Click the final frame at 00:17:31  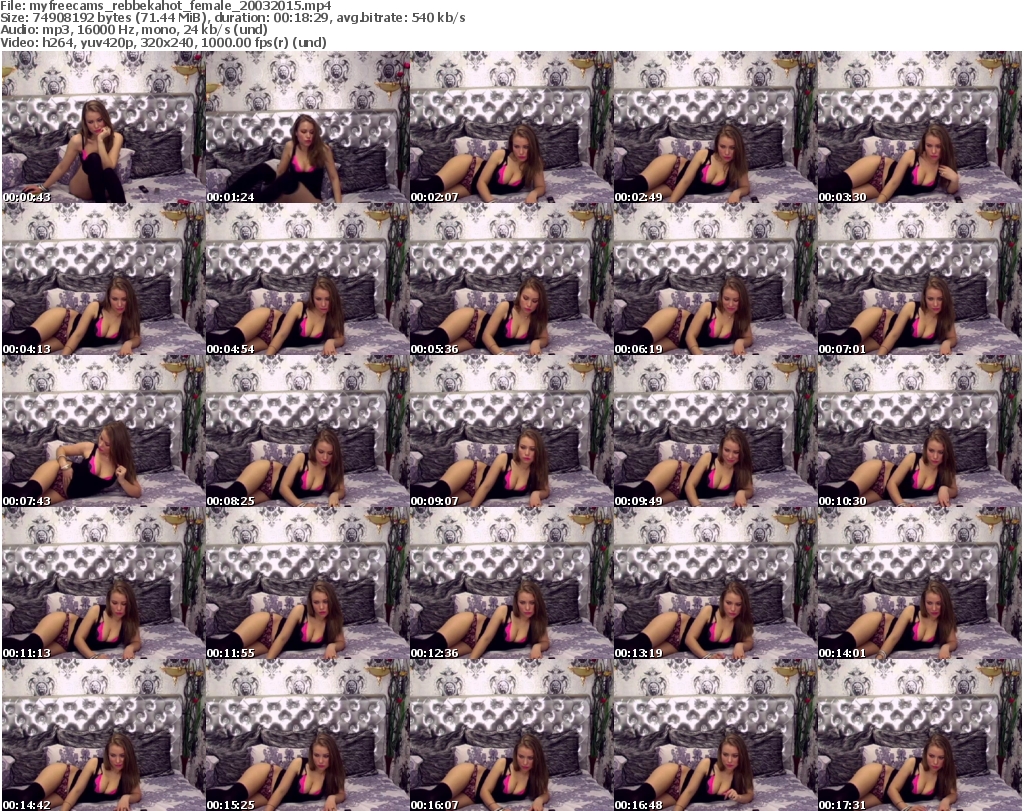pos(919,735)
